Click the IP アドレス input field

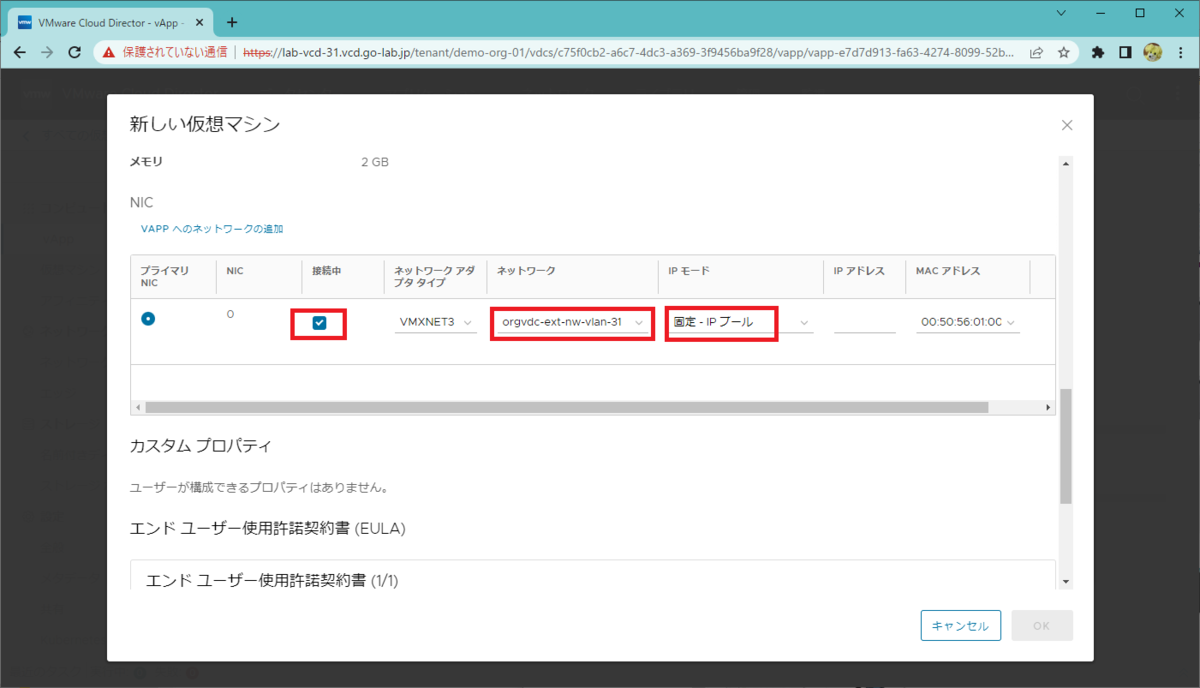[x=864, y=322]
